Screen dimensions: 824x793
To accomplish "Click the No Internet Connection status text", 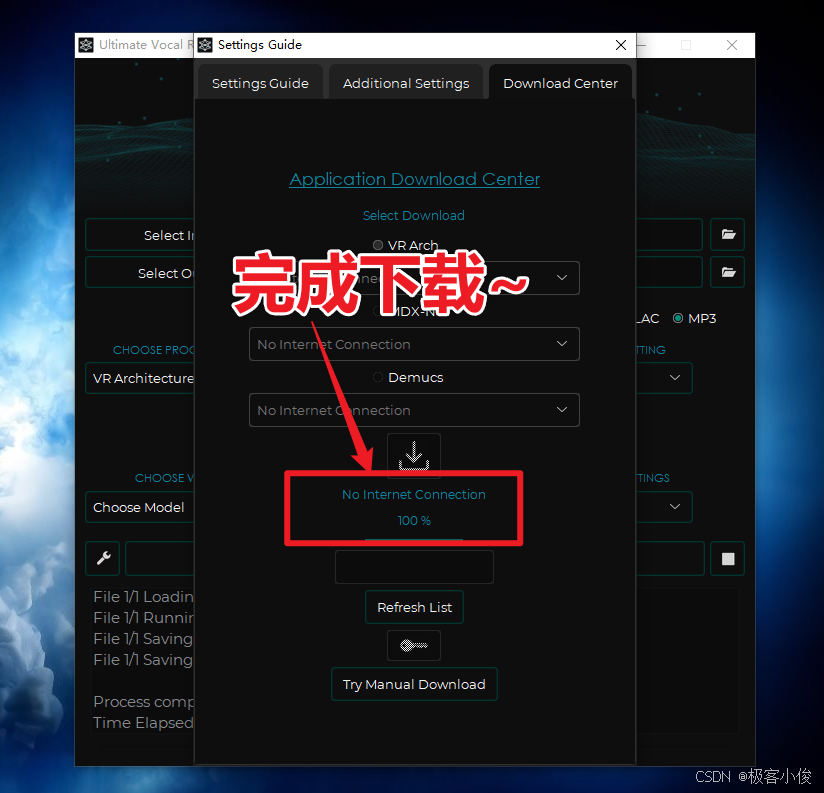I will [x=414, y=495].
